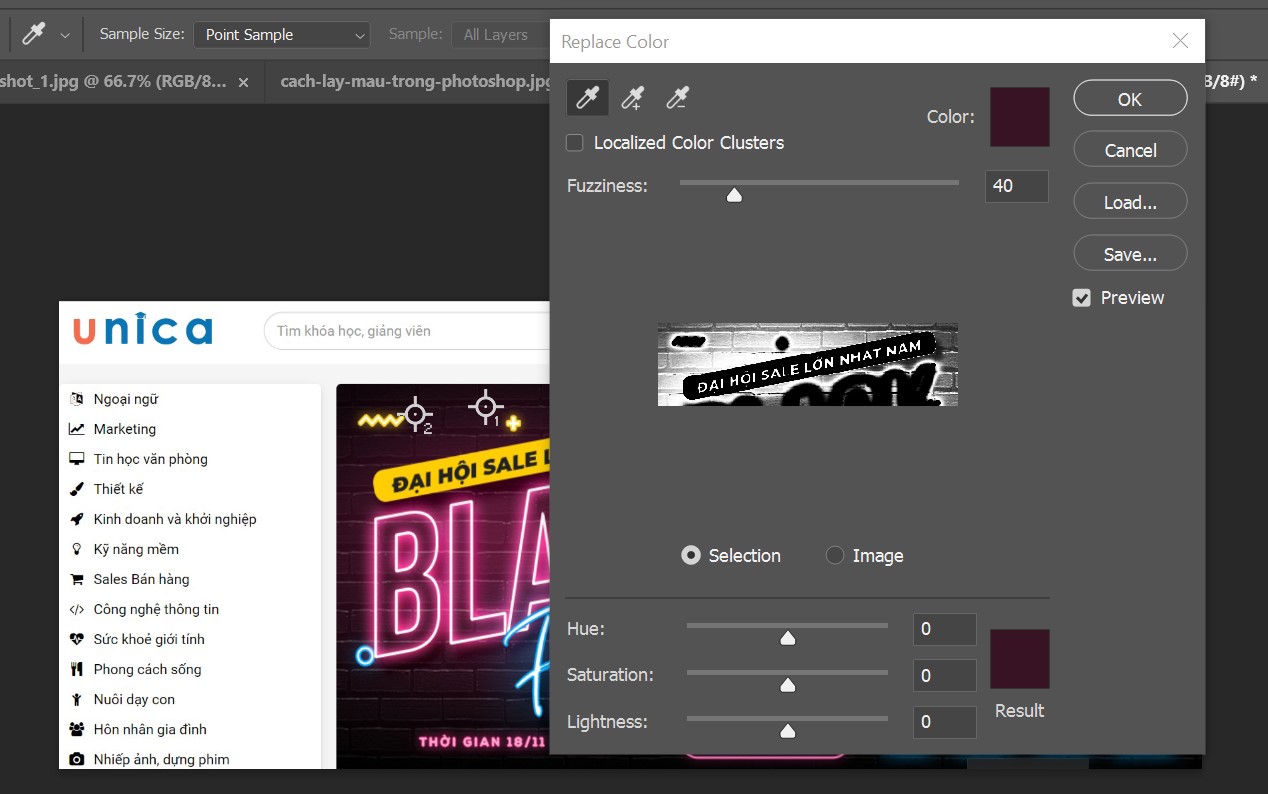
Task: Click the Nhiếp ảnh camera icon
Action: [x=76, y=759]
